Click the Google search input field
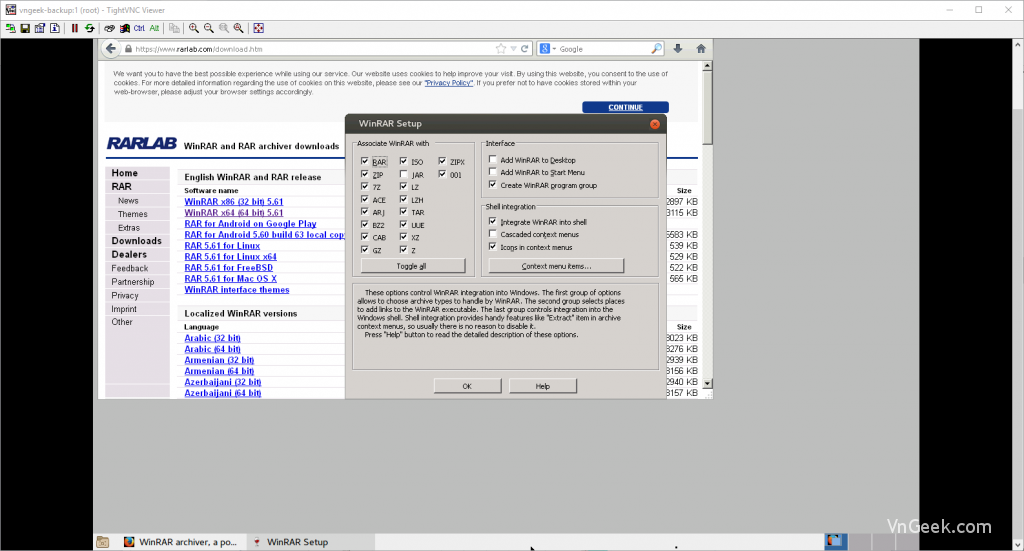The image size is (1024, 551). 603,49
